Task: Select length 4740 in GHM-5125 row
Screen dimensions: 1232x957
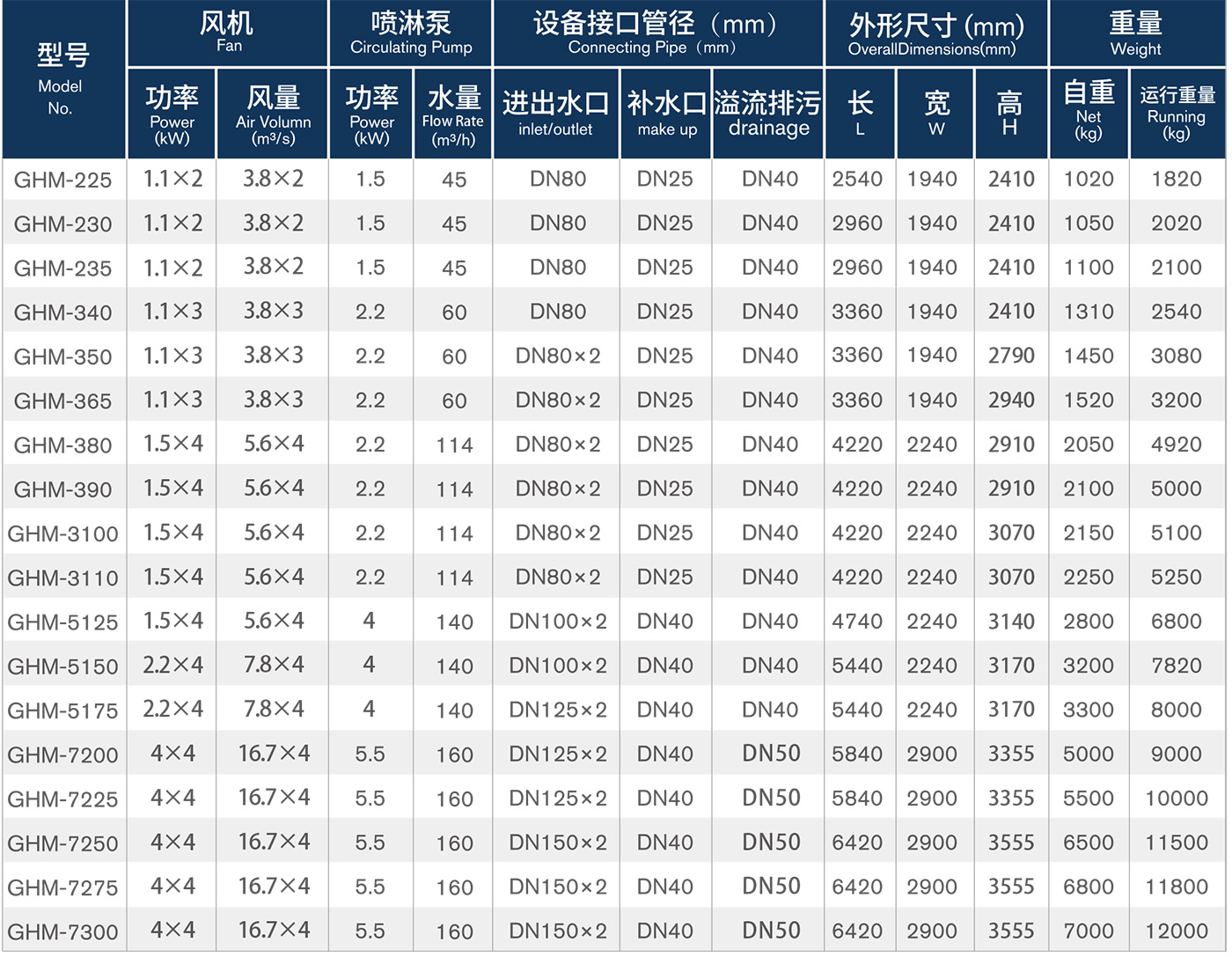Action: (x=857, y=622)
